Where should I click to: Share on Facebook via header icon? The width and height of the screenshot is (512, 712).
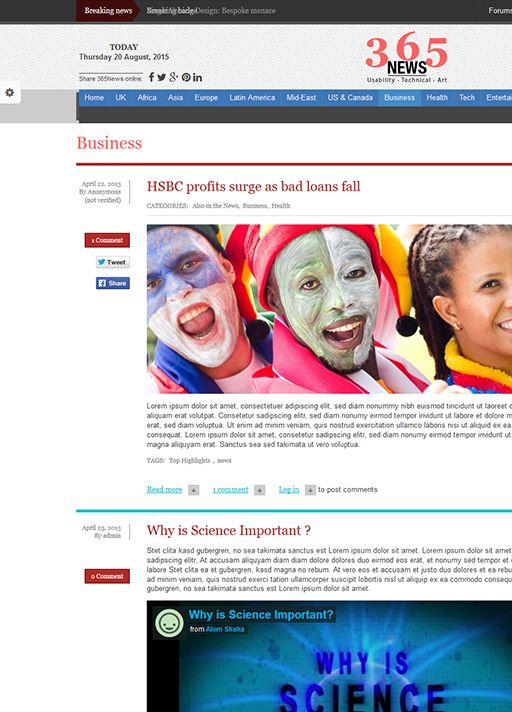coord(152,77)
